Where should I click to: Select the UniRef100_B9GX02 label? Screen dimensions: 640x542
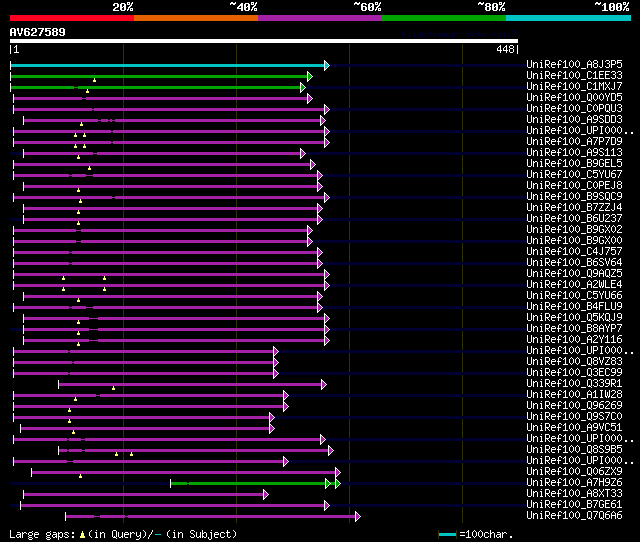point(574,230)
